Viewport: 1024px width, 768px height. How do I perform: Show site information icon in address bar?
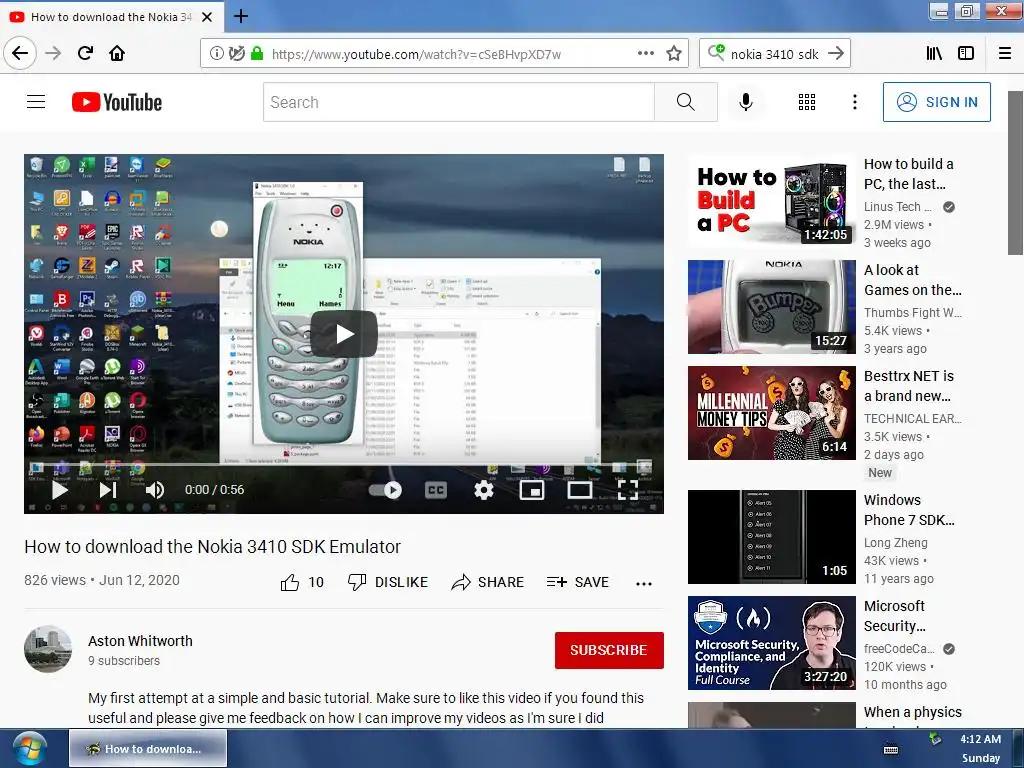pos(216,54)
